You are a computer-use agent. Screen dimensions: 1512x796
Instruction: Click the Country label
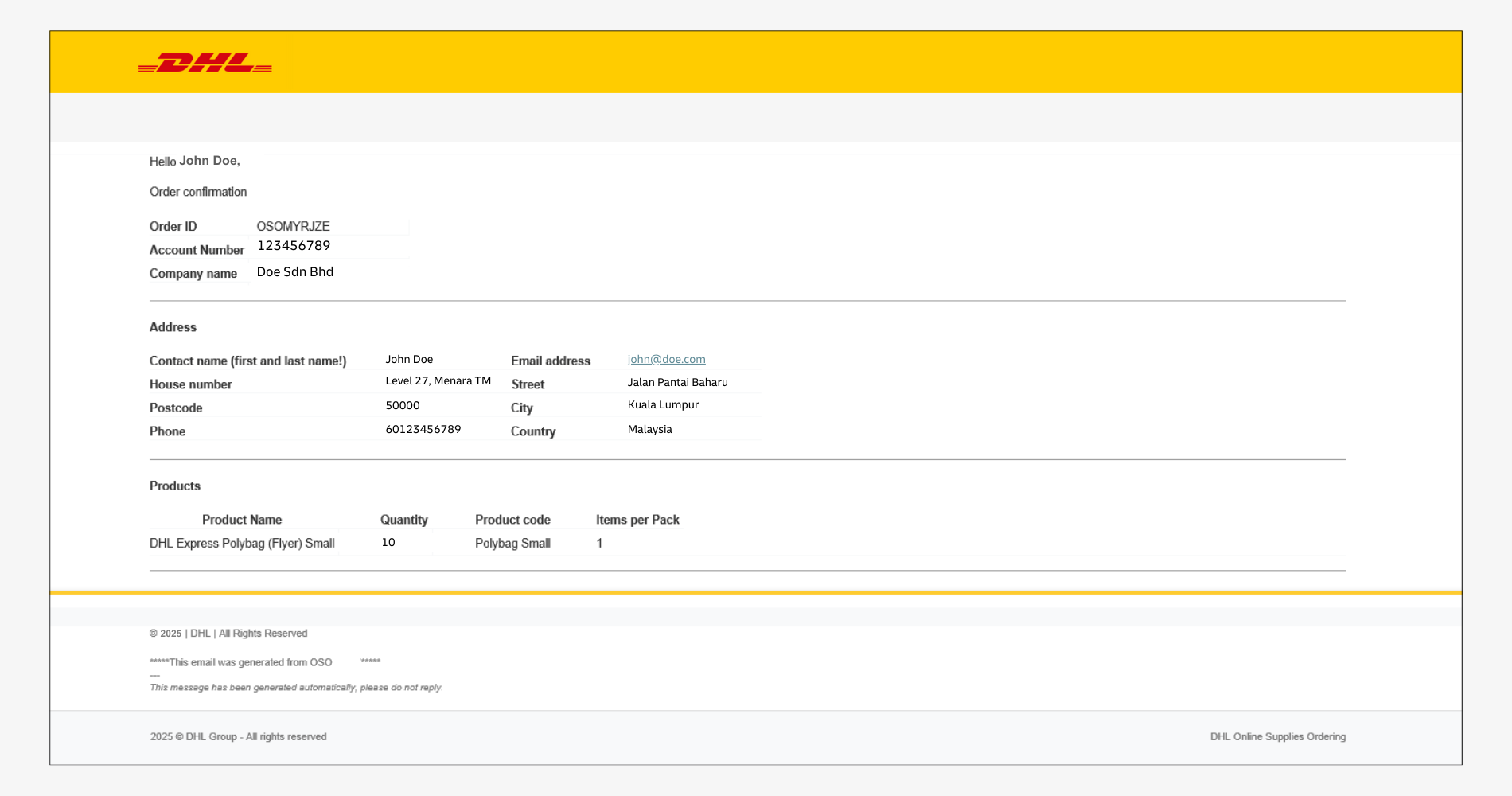coord(533,431)
